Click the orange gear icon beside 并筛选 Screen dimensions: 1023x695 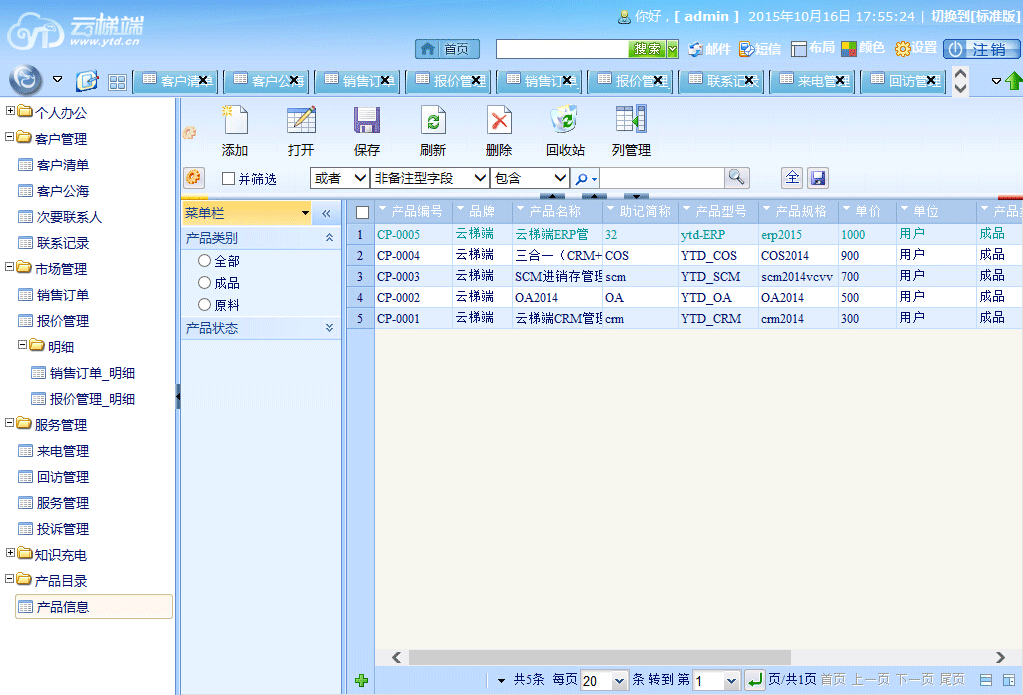194,178
